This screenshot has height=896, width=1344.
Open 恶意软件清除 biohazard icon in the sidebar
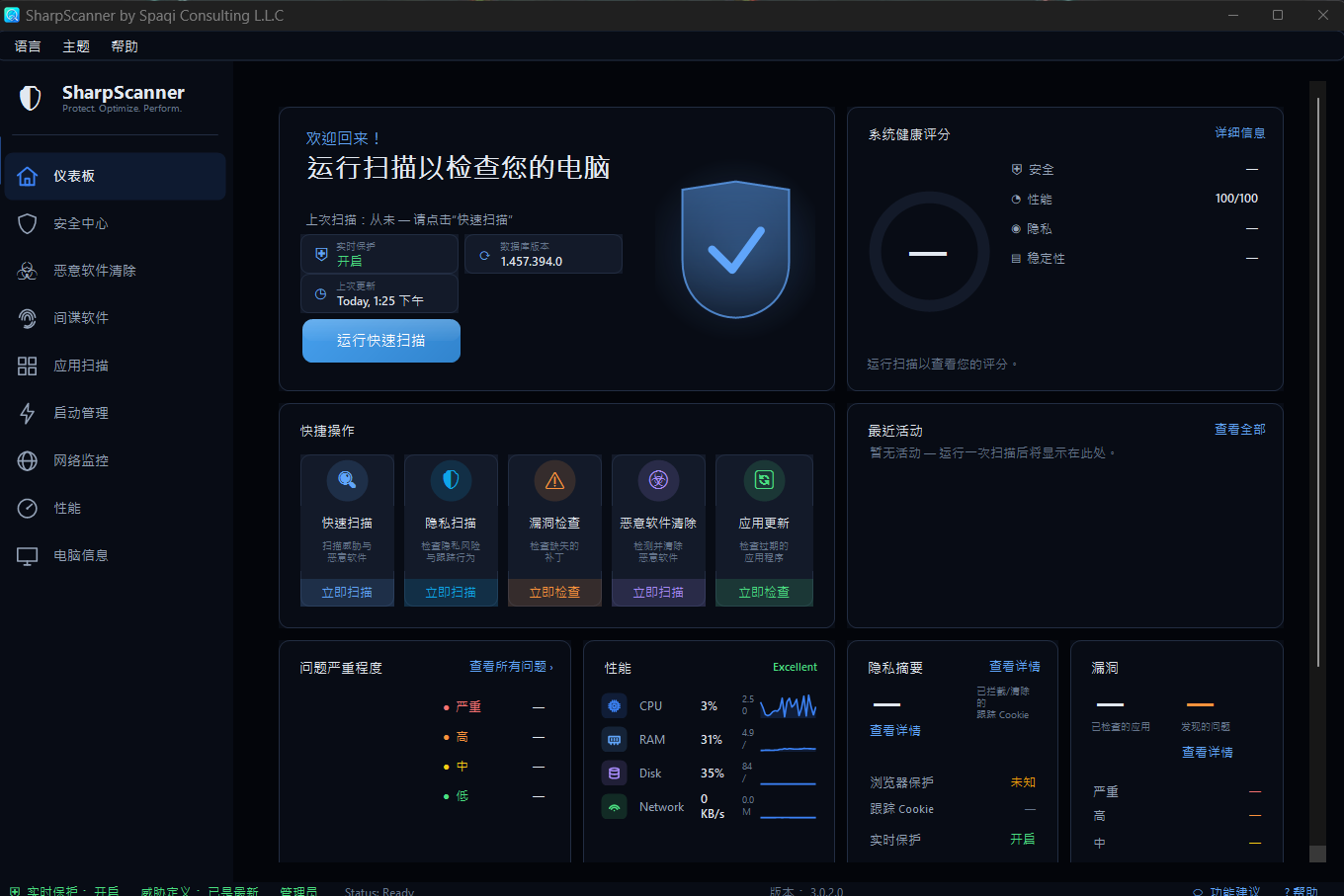tap(28, 271)
